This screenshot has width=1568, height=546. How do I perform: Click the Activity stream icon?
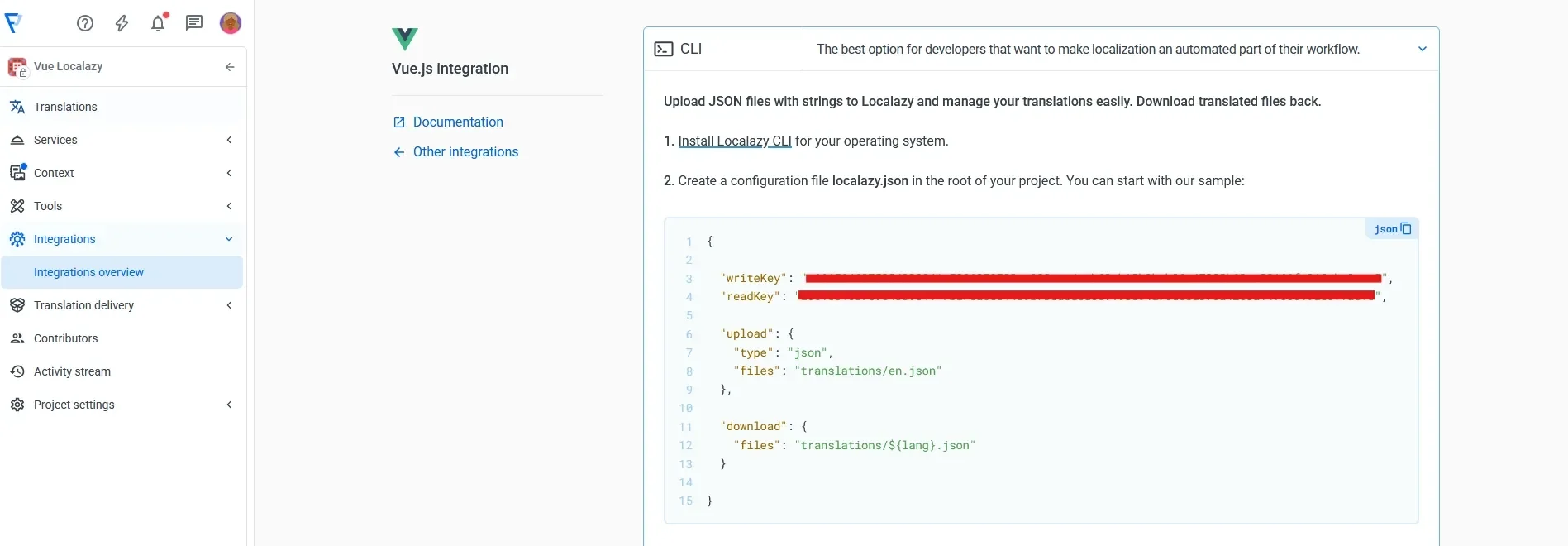point(17,371)
